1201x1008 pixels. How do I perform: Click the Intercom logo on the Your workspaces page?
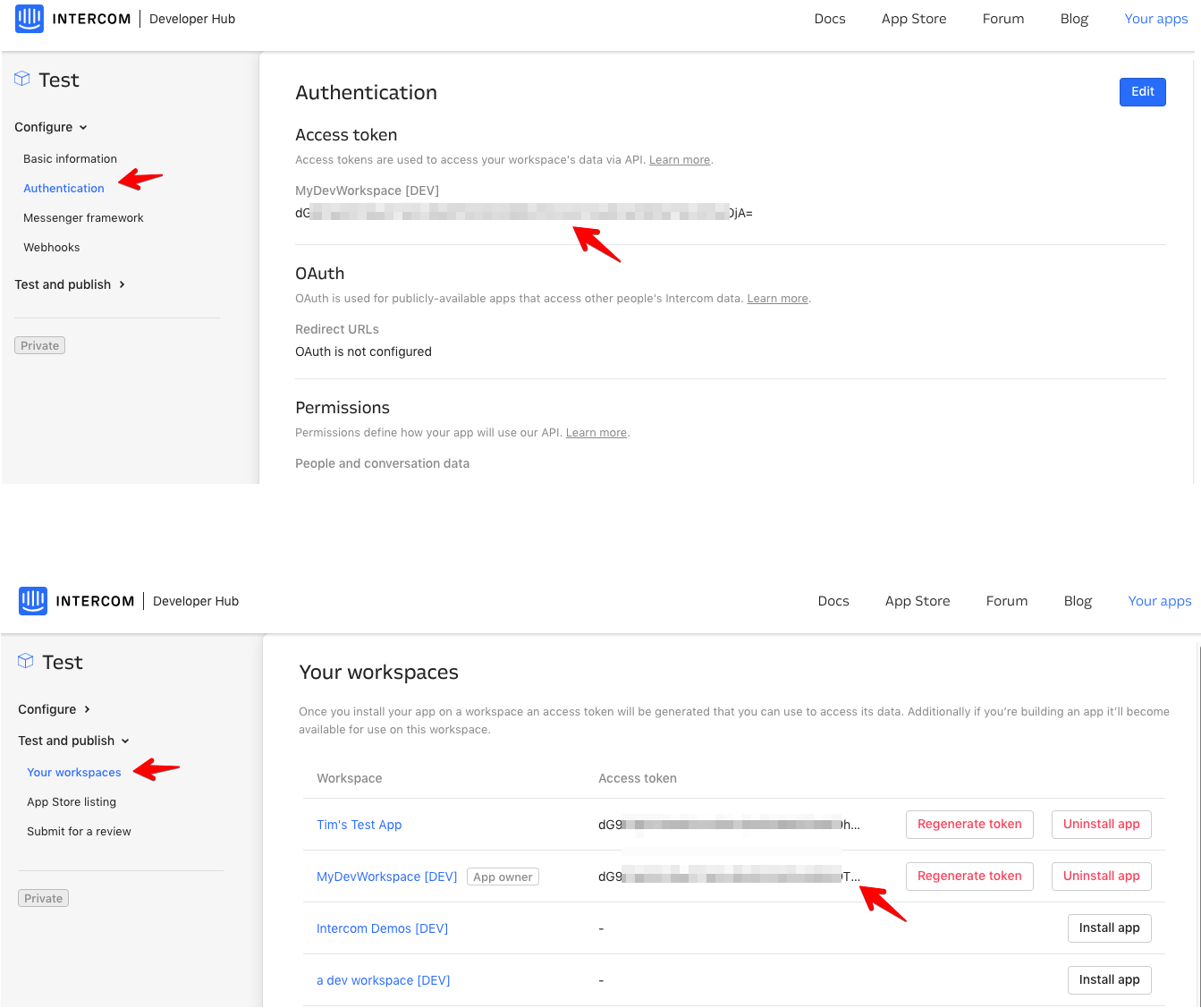pyautogui.click(x=33, y=601)
